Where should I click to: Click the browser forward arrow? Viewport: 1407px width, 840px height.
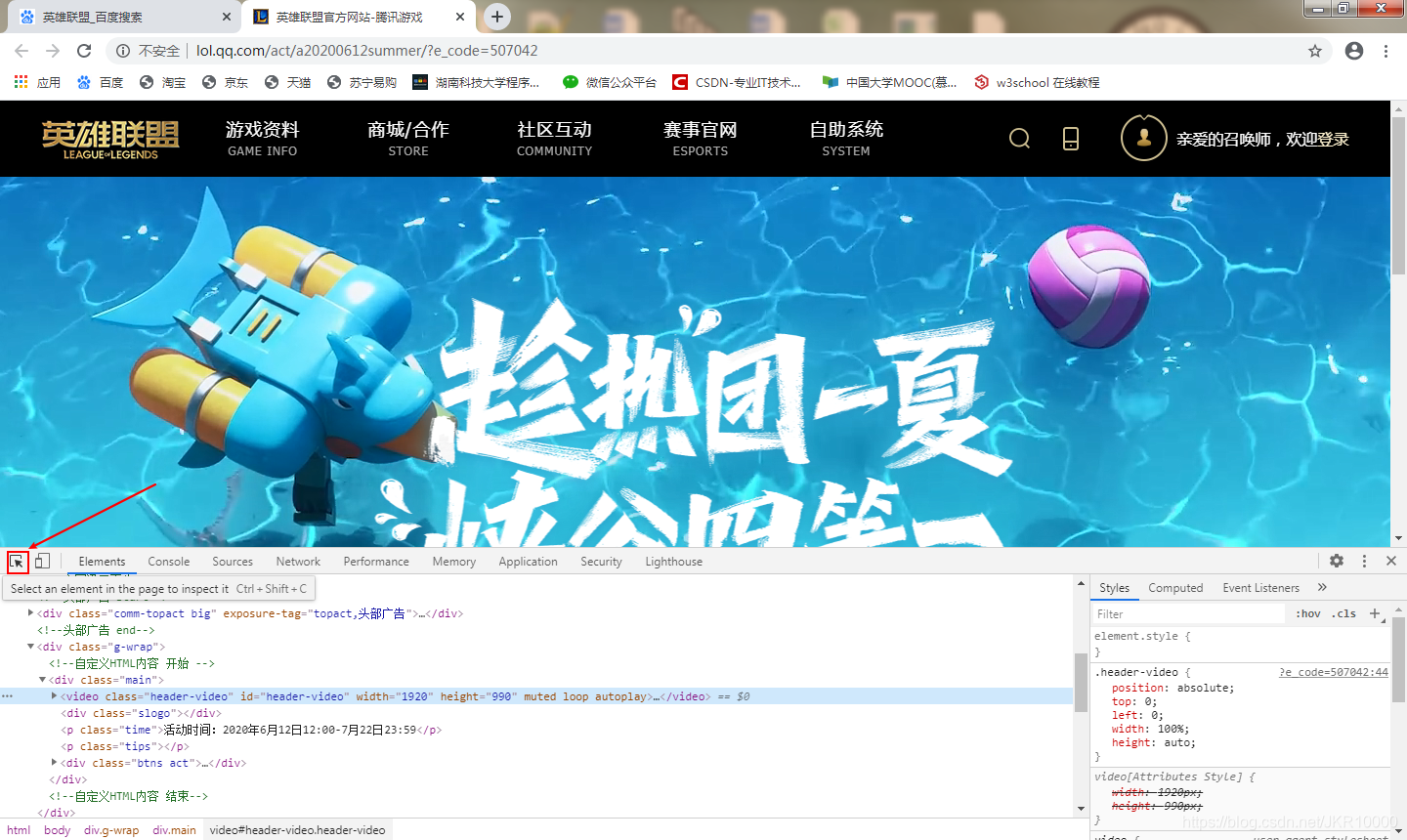pos(53,51)
